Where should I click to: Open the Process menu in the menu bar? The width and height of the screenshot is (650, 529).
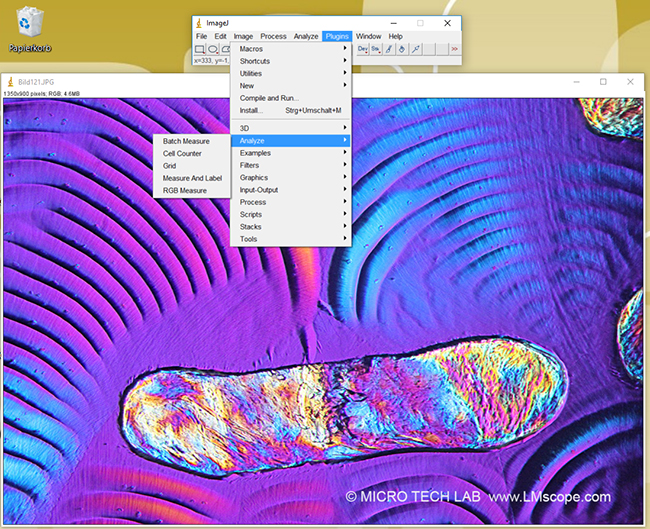coord(273,36)
